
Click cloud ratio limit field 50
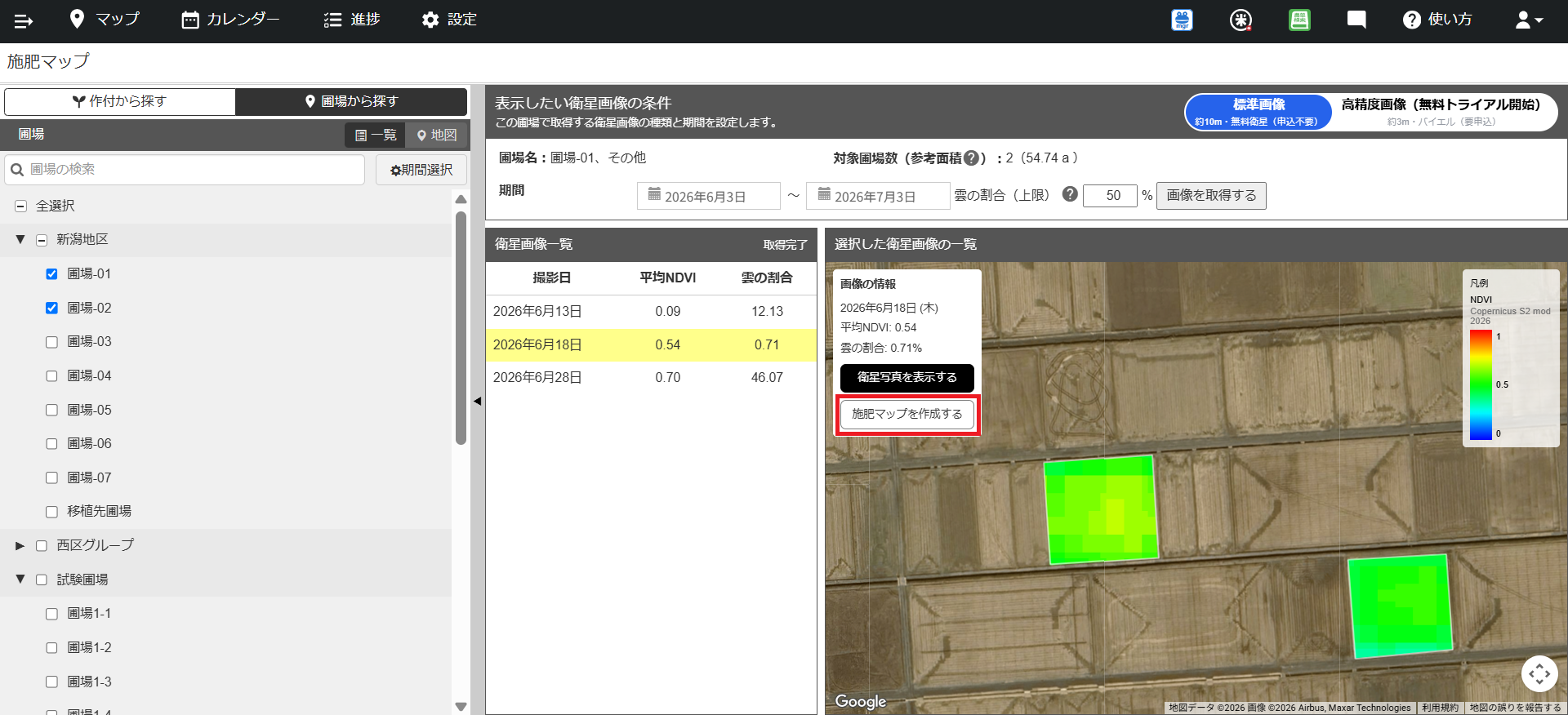coord(1110,196)
